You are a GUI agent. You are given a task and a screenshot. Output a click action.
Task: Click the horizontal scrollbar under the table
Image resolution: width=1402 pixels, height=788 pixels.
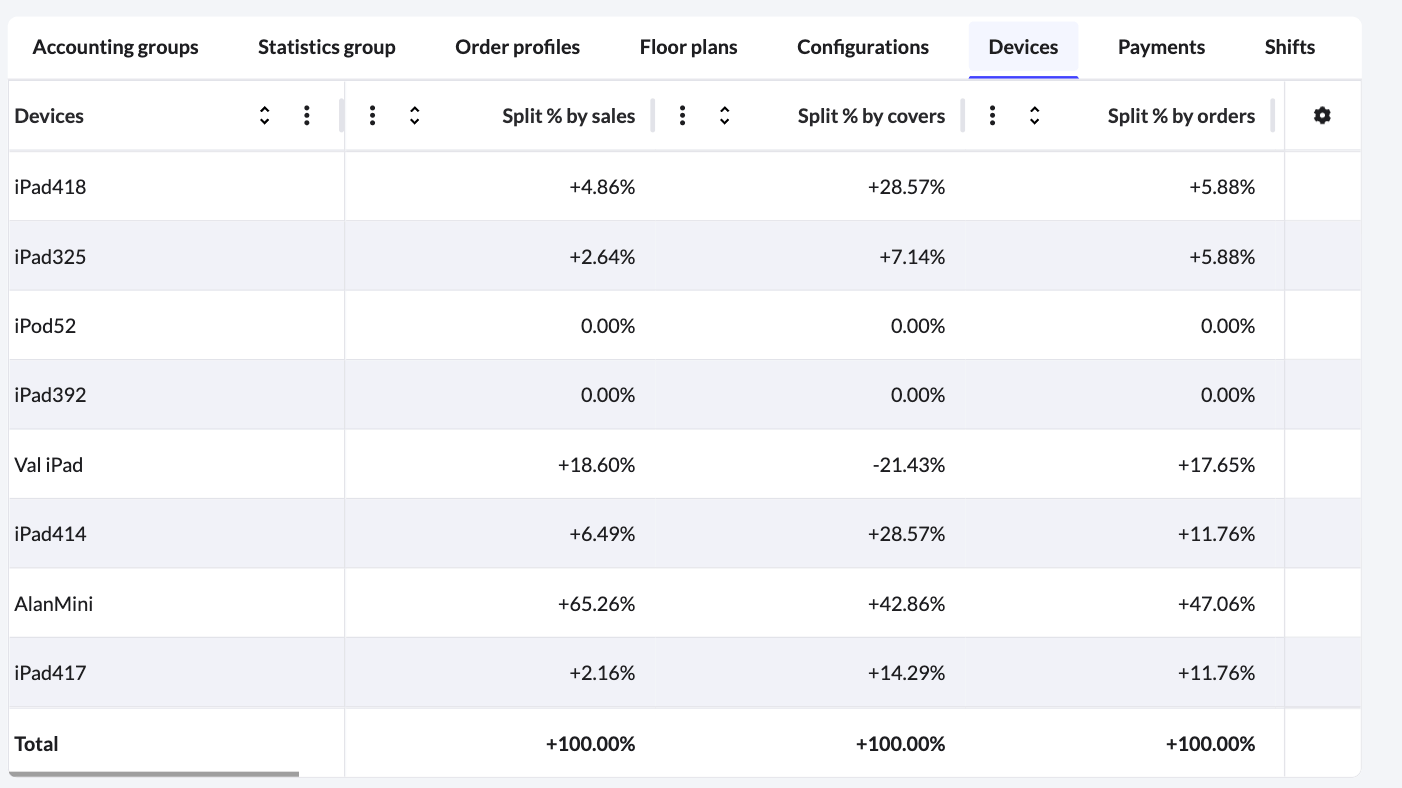(x=155, y=774)
